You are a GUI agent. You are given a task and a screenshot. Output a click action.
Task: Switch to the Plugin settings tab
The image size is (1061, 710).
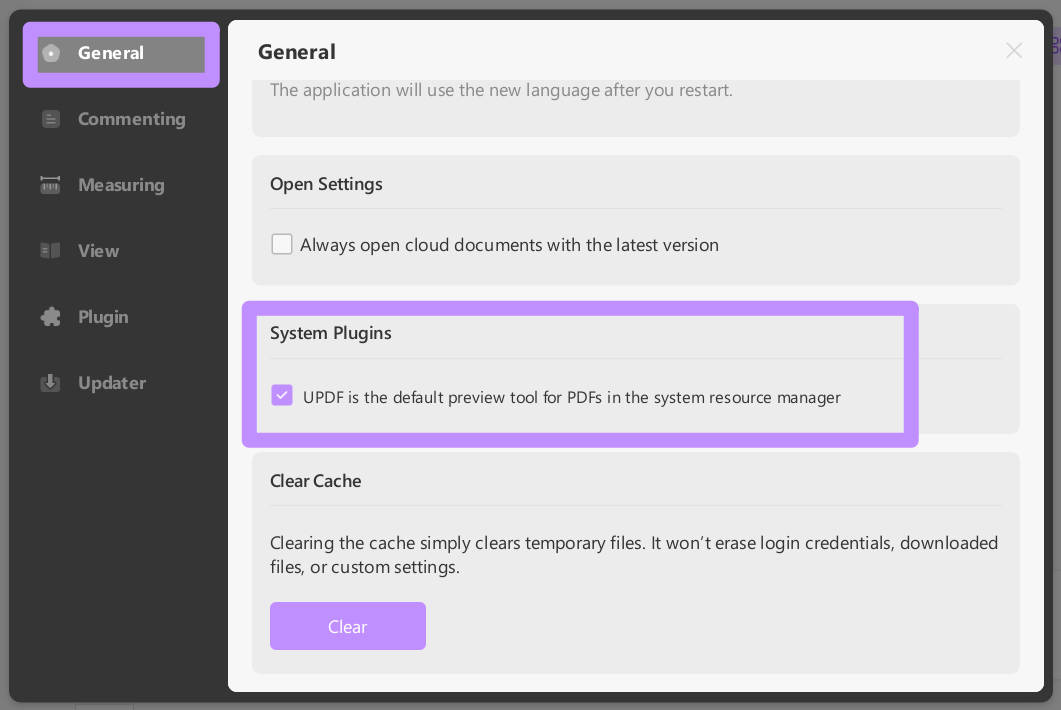[x=103, y=317]
